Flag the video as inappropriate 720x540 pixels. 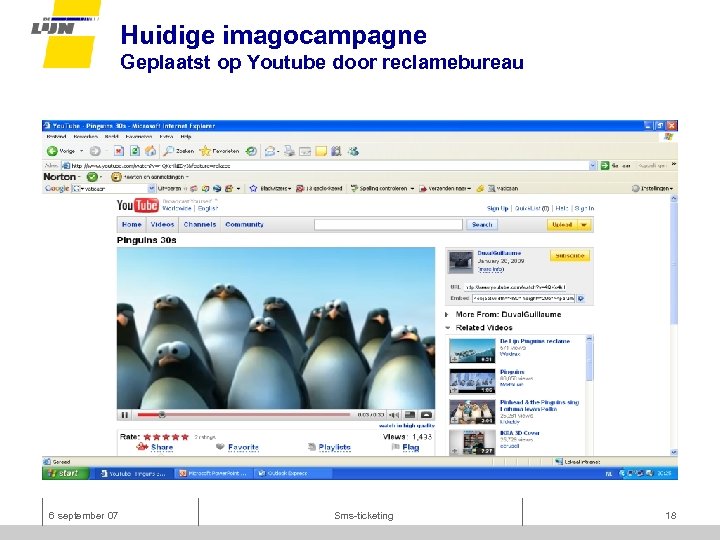[x=405, y=447]
